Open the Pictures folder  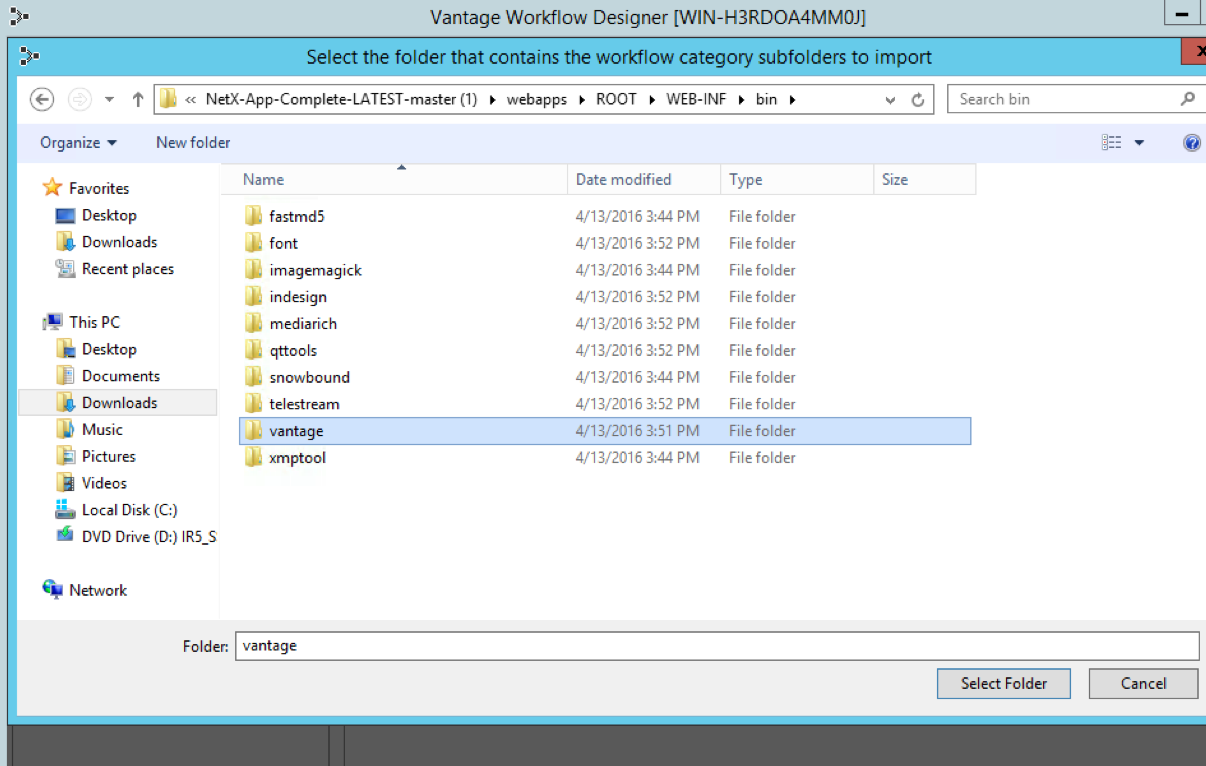(108, 456)
